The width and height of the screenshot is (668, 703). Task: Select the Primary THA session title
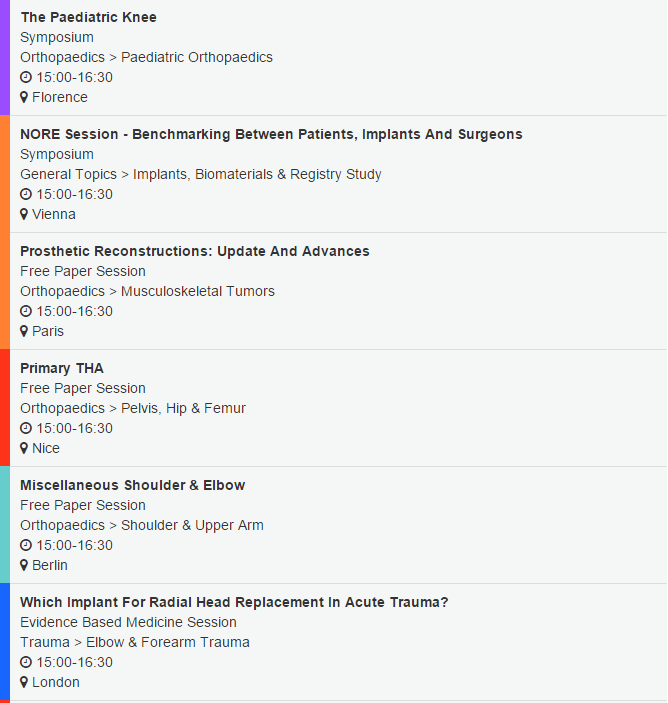[62, 368]
